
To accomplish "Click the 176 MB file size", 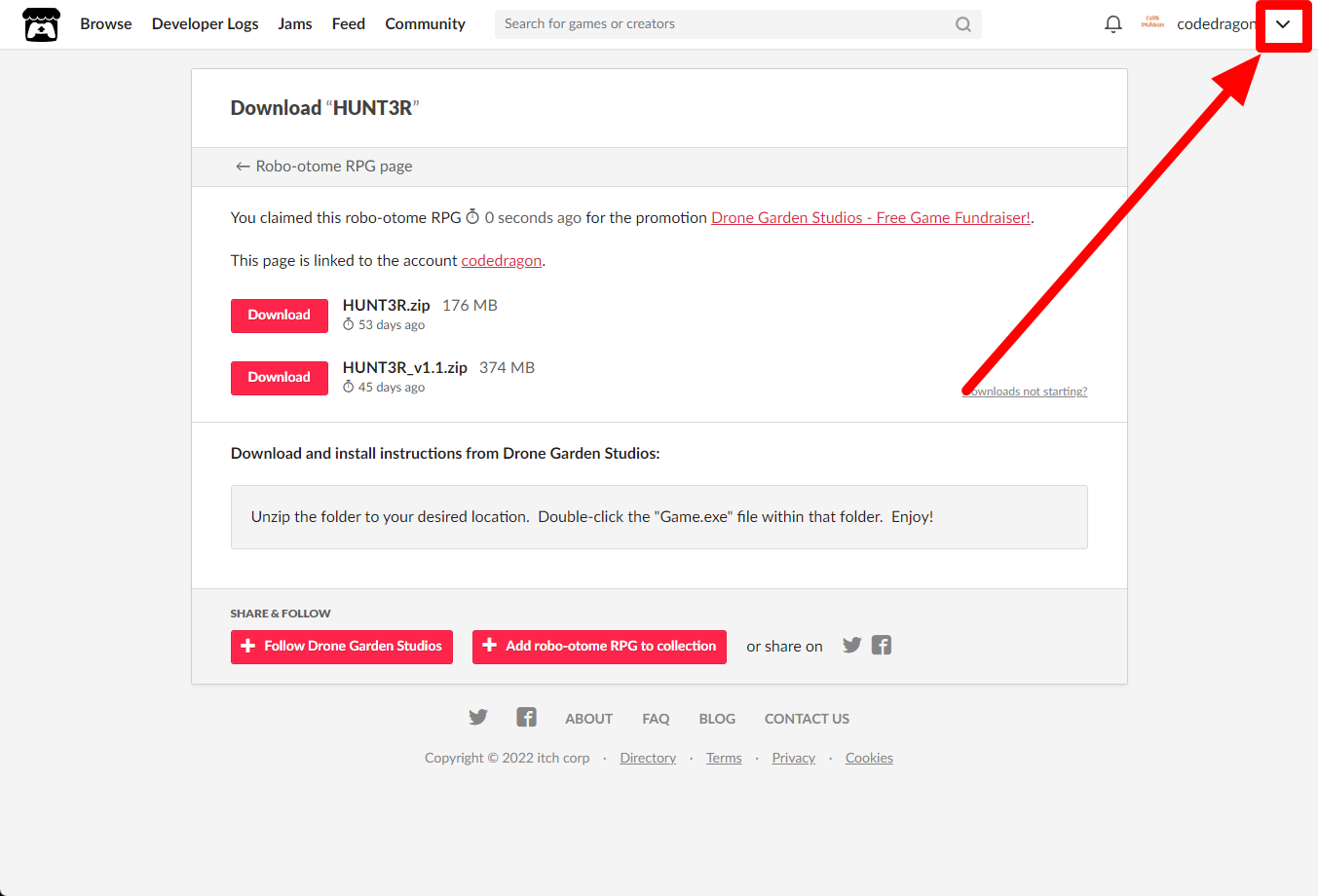I will [470, 306].
